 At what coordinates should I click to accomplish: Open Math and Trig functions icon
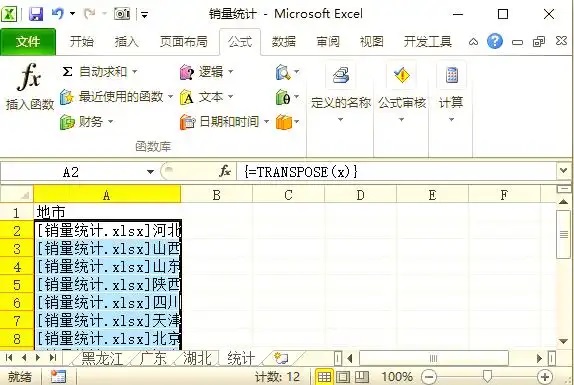287,97
